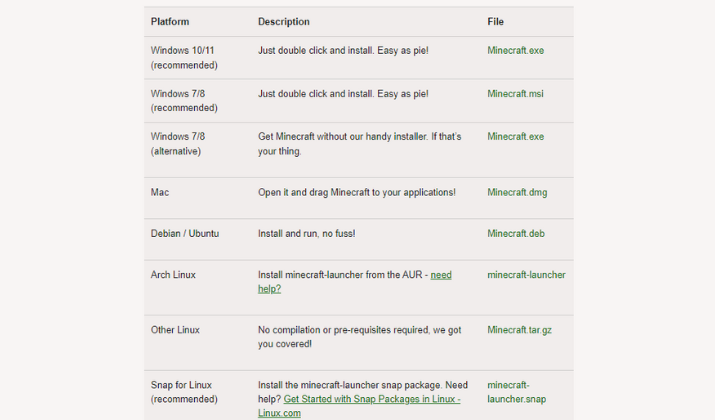The image size is (715, 420).
Task: Click the Windows 10/11 (recommended) platform cell
Action: (x=184, y=57)
